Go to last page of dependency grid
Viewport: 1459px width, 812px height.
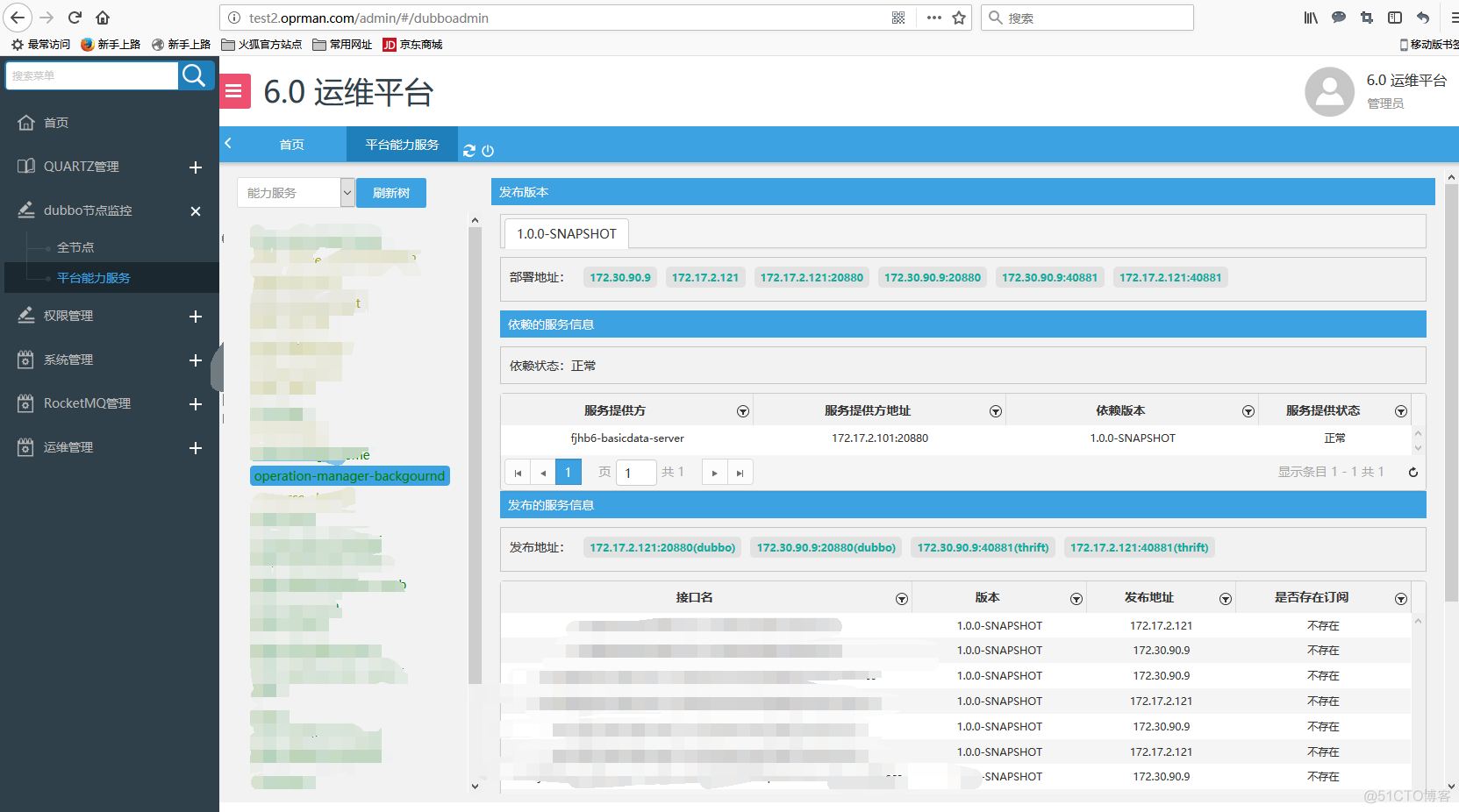pos(740,473)
